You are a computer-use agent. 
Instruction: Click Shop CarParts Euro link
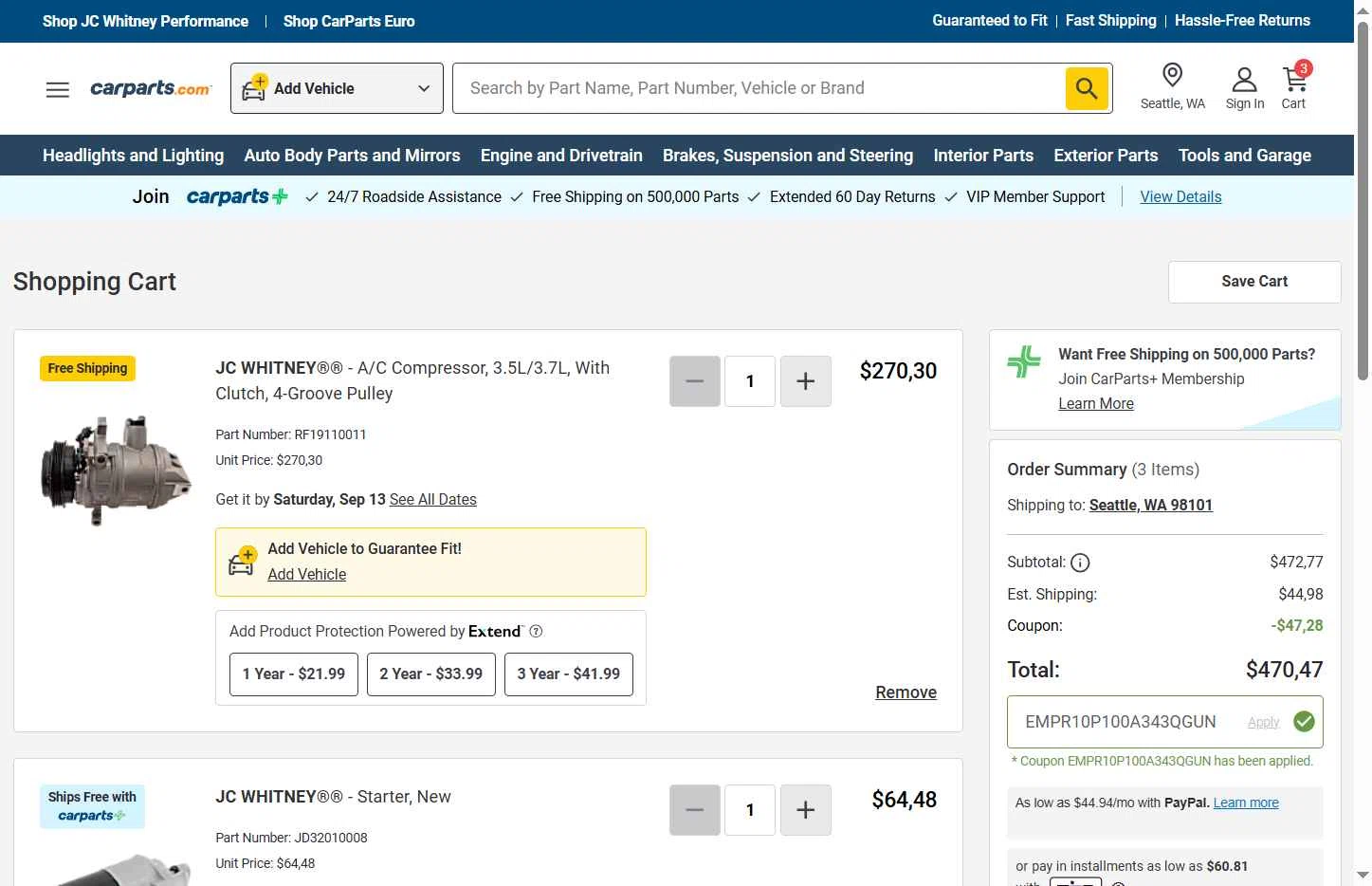pyautogui.click(x=349, y=21)
